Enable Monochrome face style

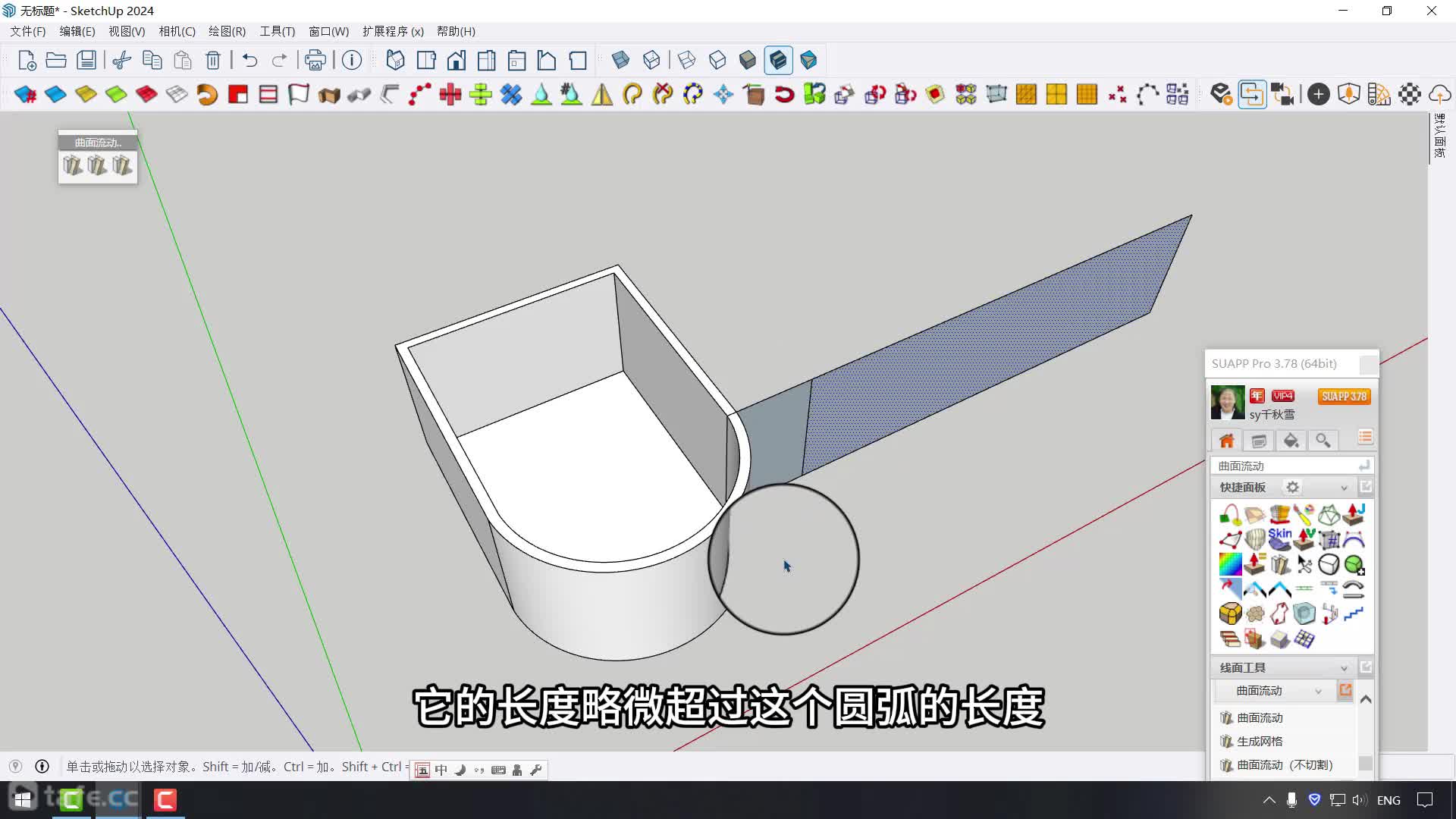(808, 60)
